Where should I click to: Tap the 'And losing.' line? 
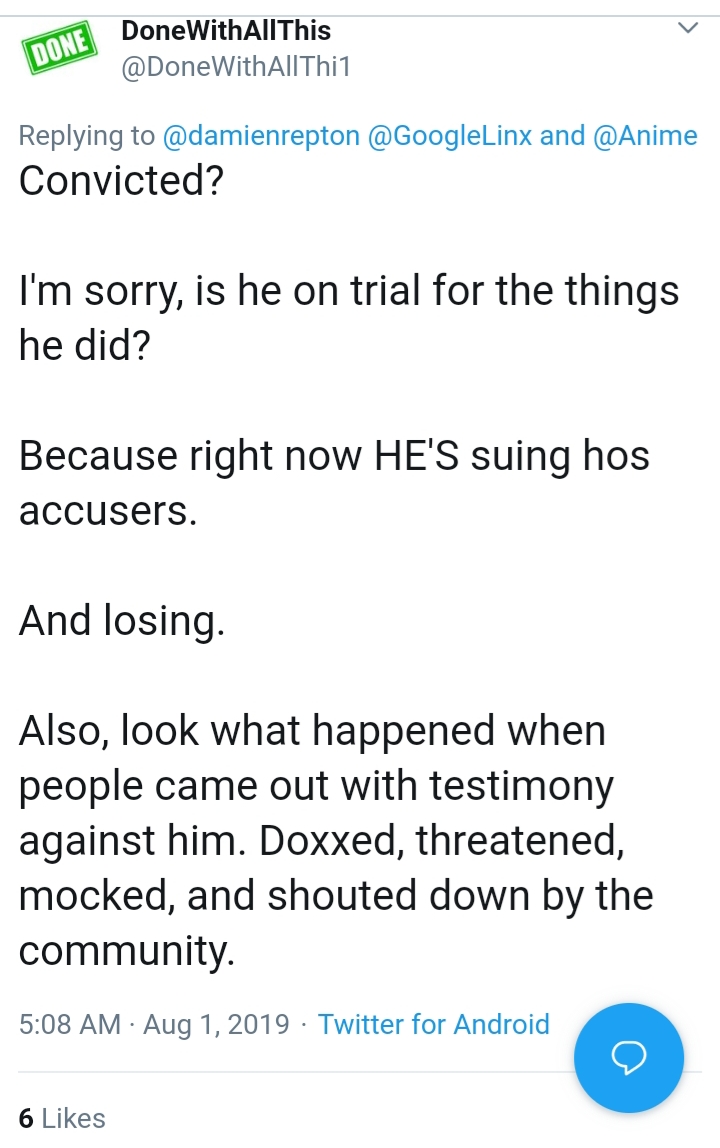[x=122, y=621]
